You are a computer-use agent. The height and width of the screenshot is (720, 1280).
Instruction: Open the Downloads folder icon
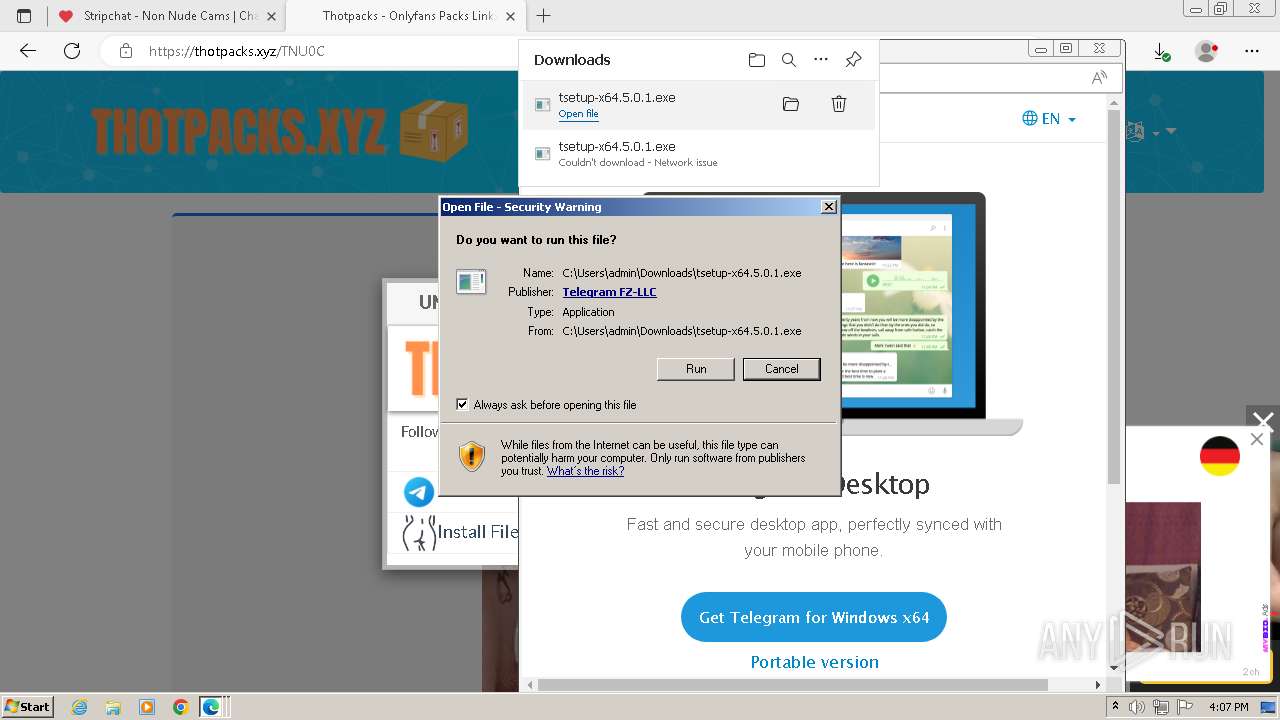[757, 60]
